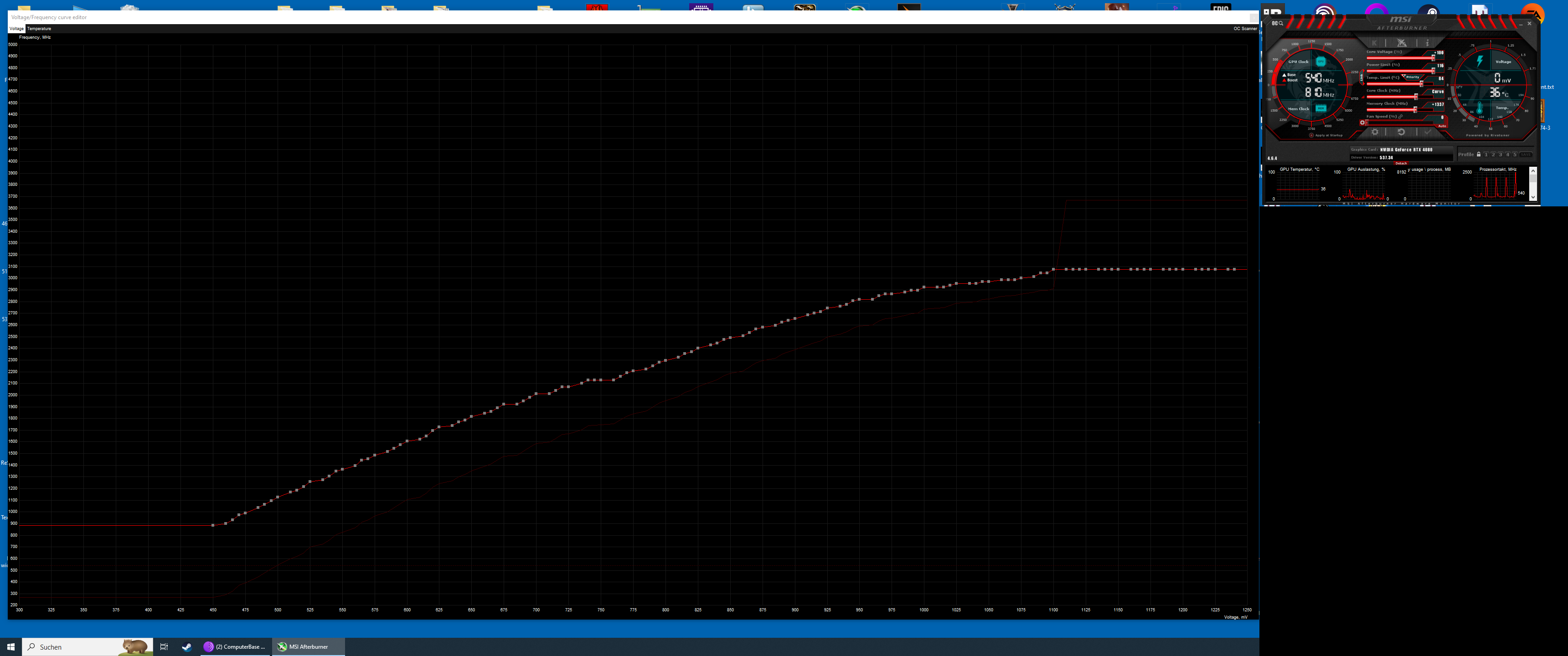1568x656 pixels.
Task: Toggle Apply at Startup
Action: 1312,135
